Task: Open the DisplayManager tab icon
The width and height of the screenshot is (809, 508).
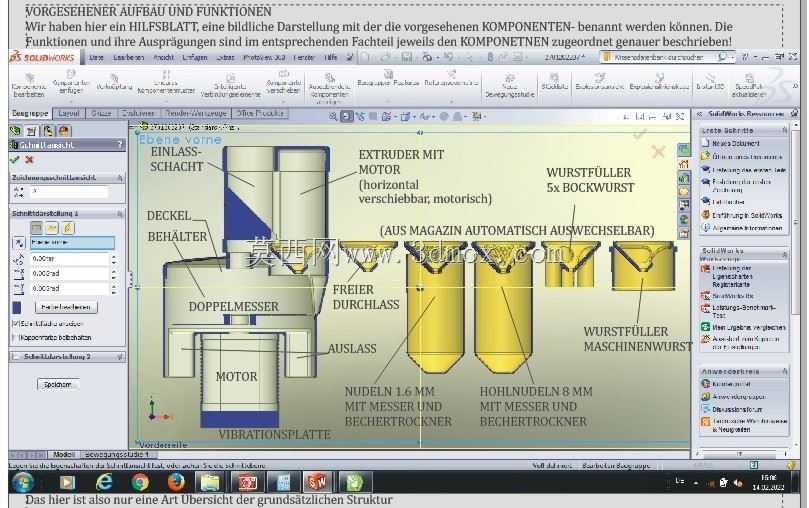Action: click(64, 131)
